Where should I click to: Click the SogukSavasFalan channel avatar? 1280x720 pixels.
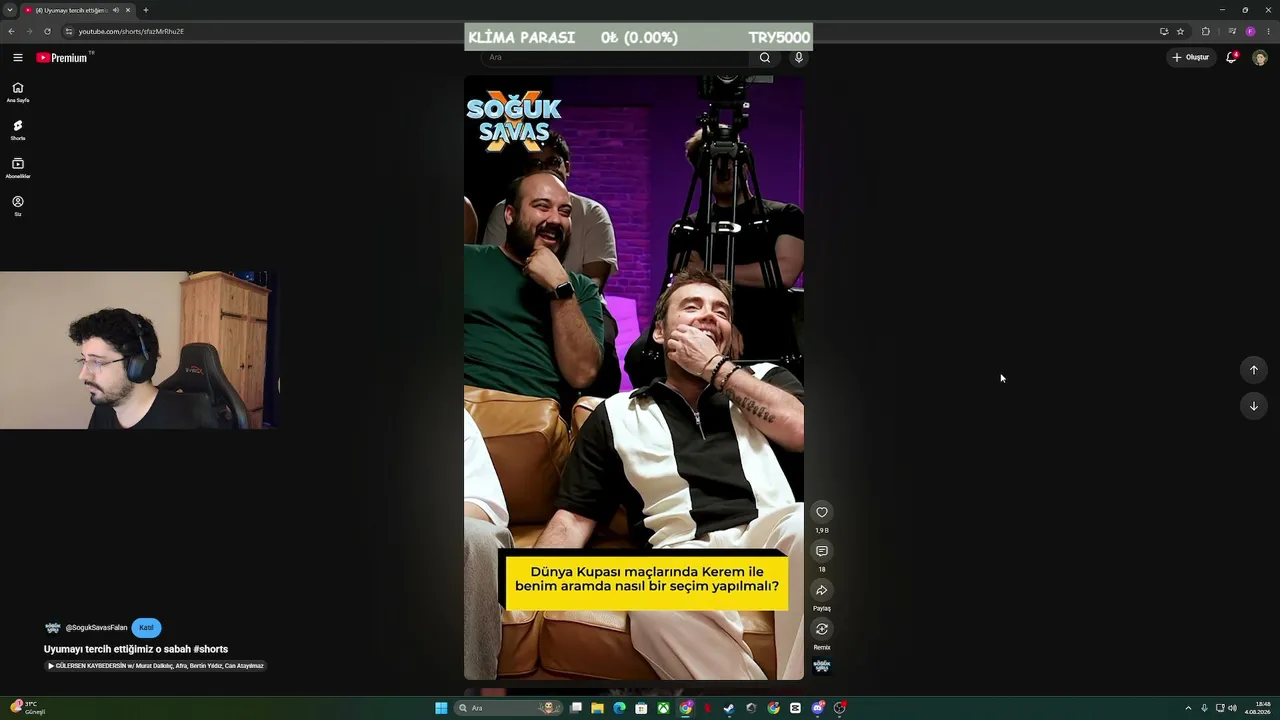(53, 628)
